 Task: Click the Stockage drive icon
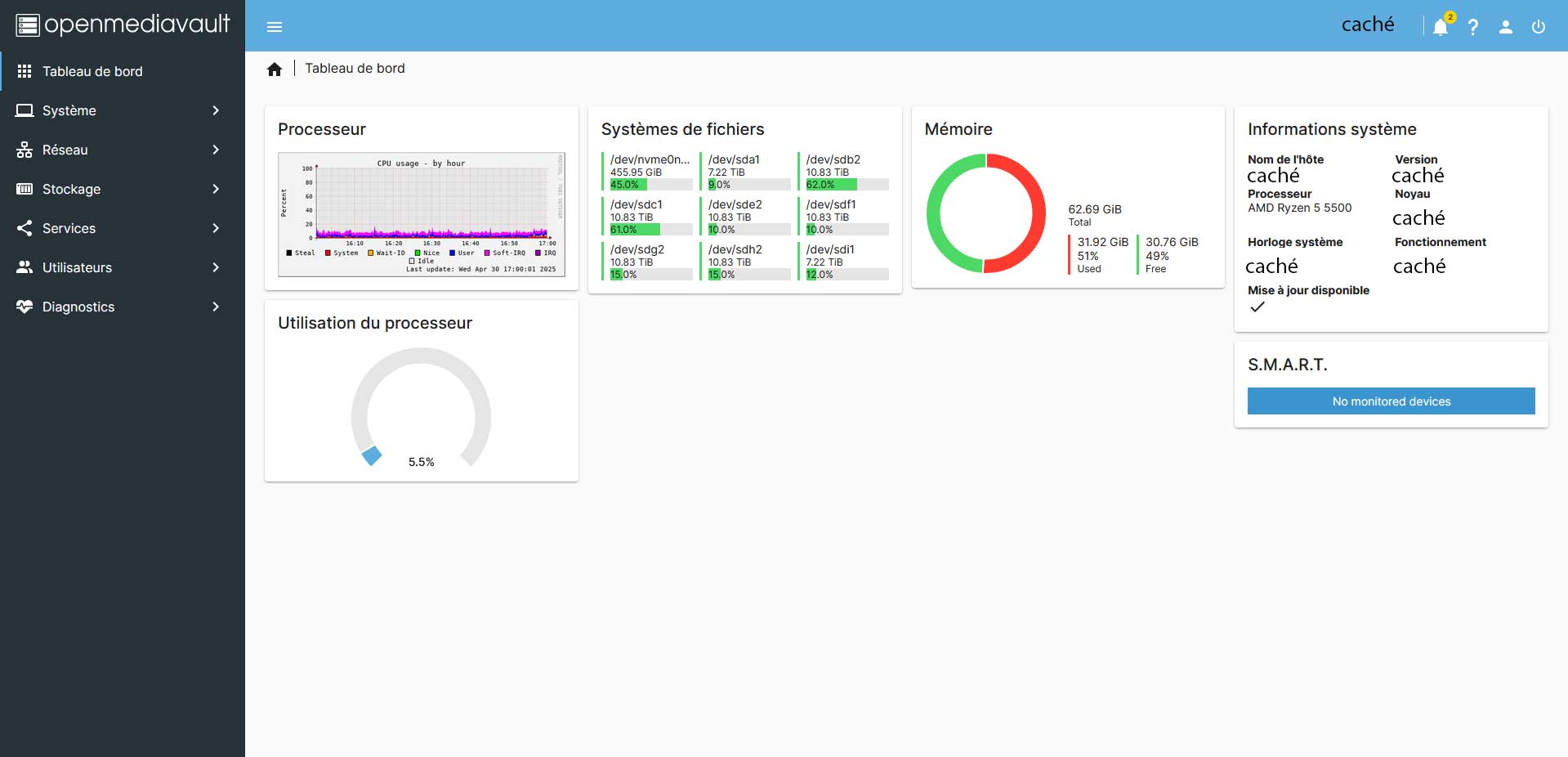coord(25,189)
